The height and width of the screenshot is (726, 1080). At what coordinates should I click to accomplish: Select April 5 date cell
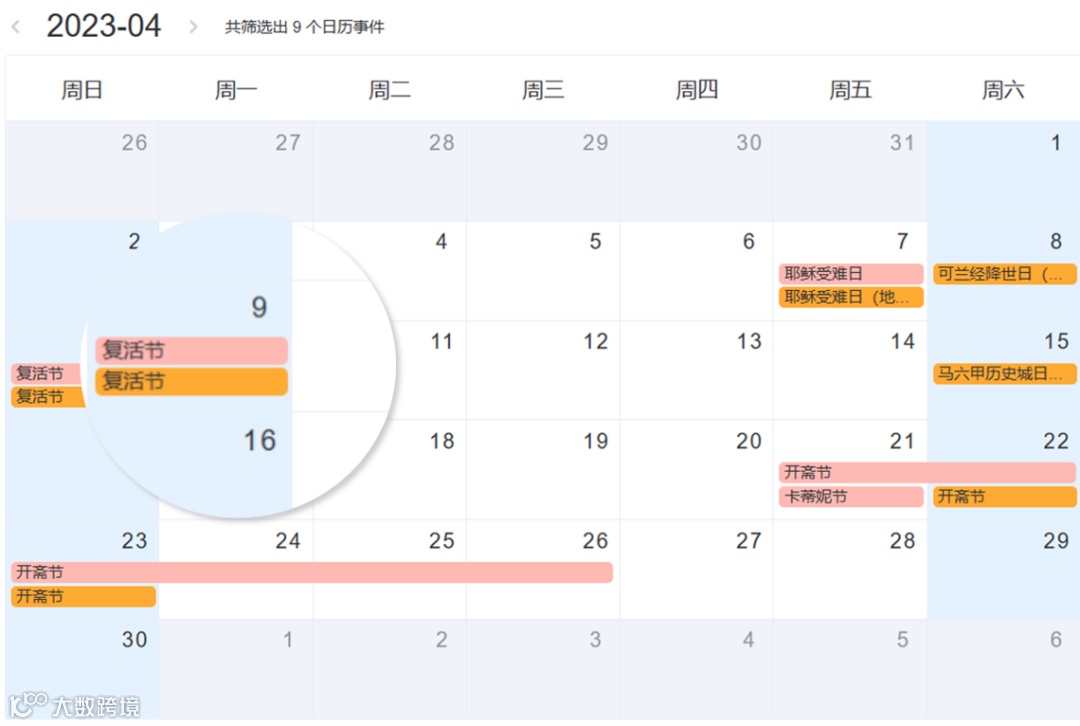(x=543, y=271)
